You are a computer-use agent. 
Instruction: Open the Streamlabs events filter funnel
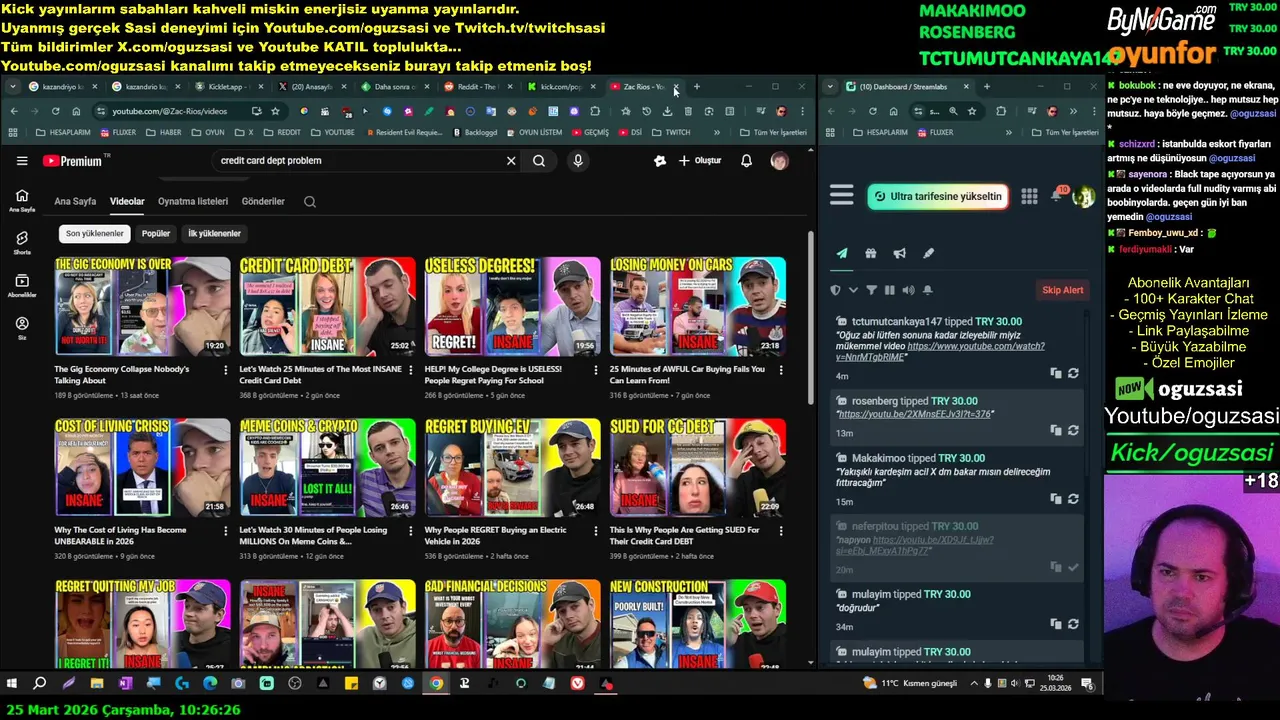871,290
